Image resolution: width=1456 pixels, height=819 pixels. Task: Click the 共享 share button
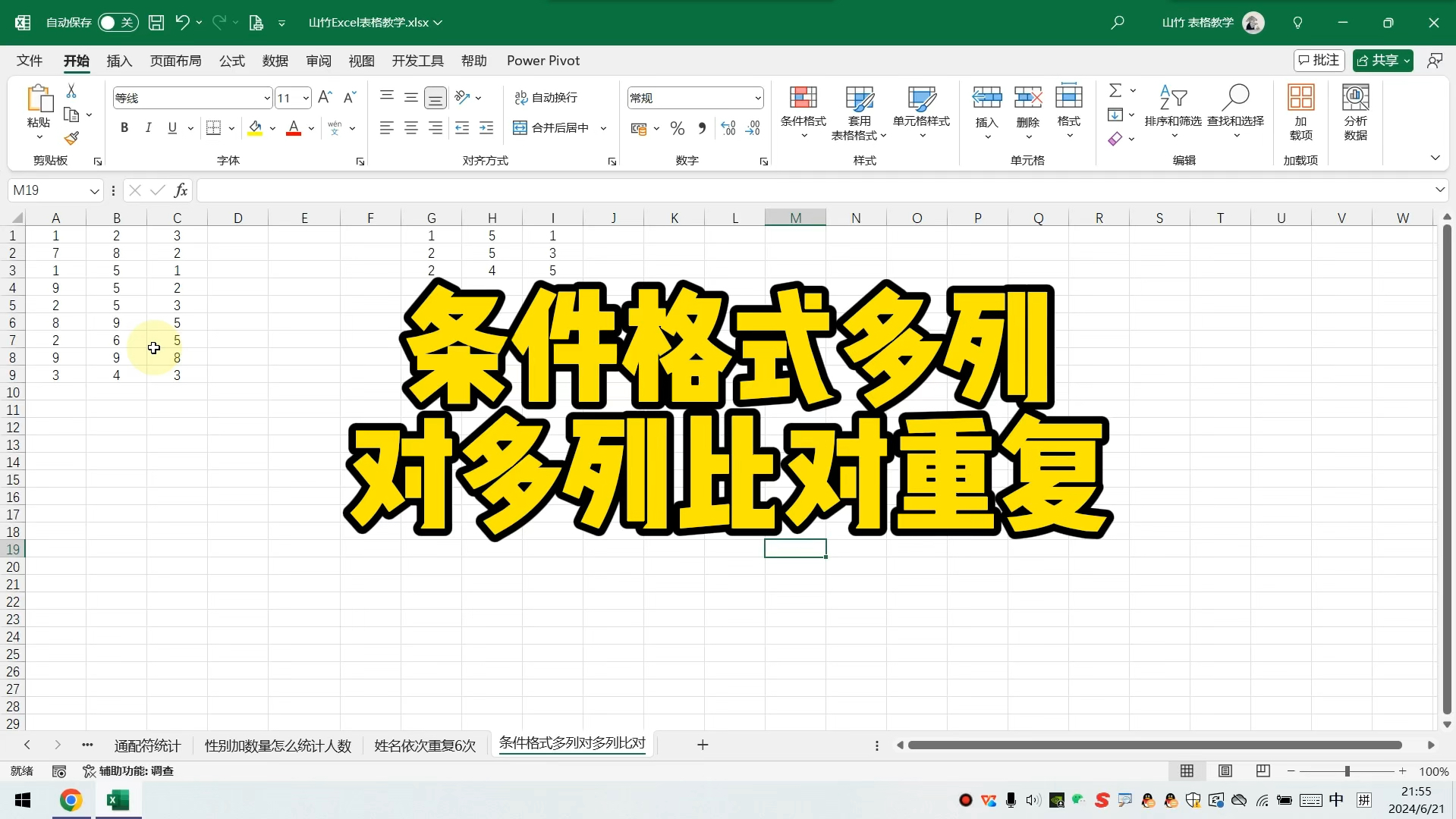point(1382,60)
